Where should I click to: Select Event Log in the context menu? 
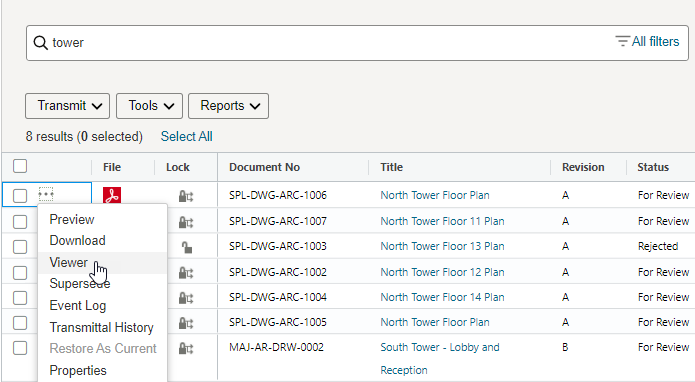(78, 305)
